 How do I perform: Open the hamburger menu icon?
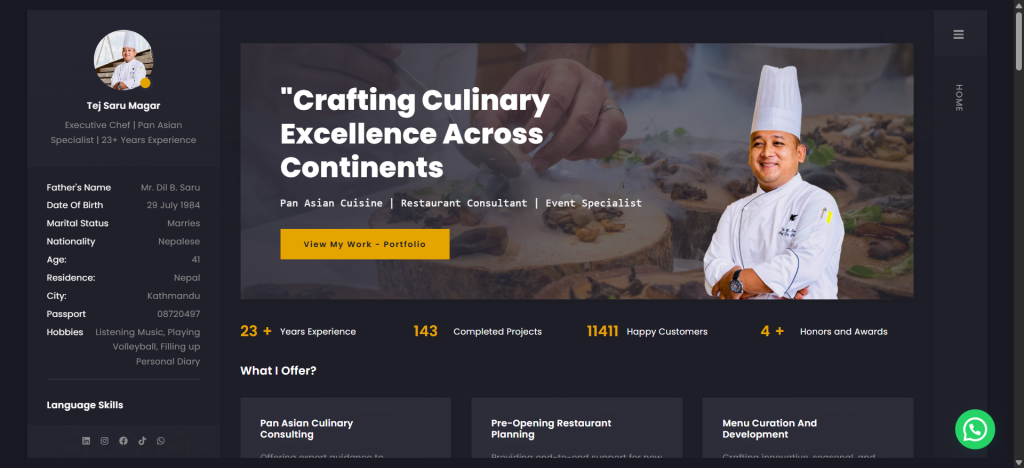[958, 35]
